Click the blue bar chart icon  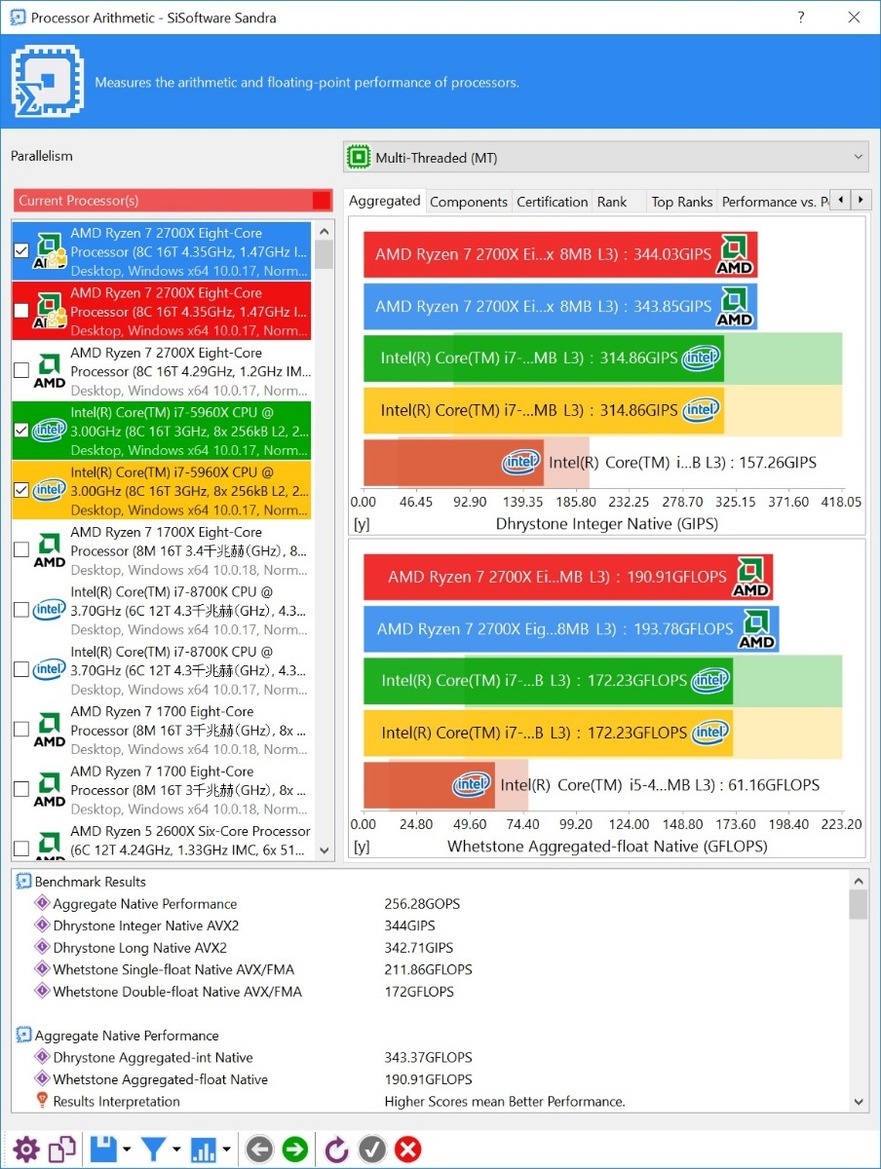point(203,1149)
